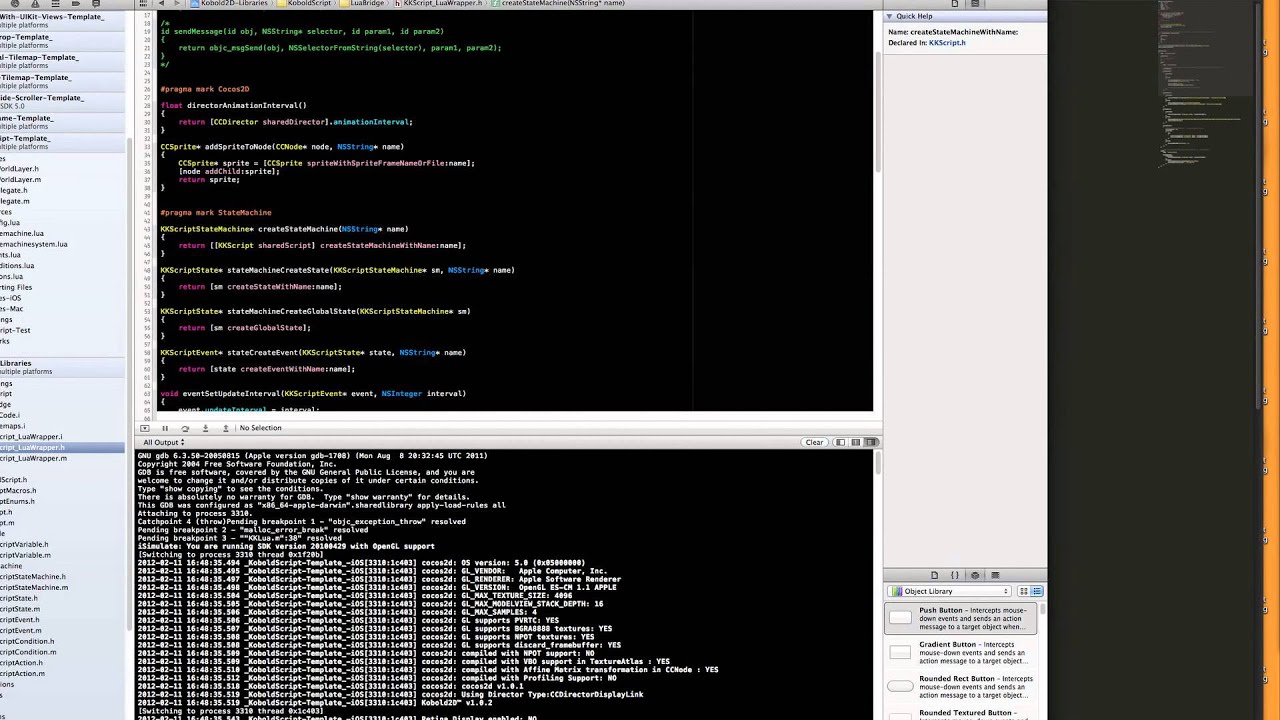The width and height of the screenshot is (1280, 720).
Task: Select Push Button in Object Library
Action: [961, 619]
